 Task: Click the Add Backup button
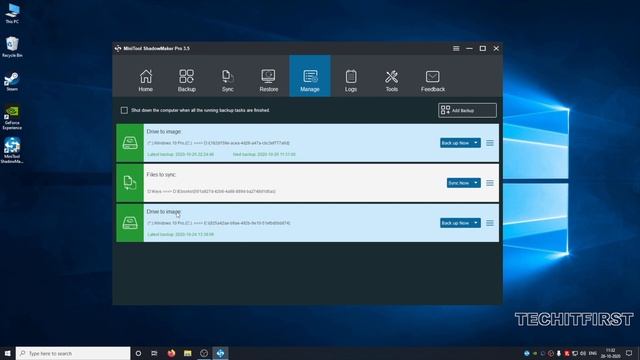pos(467,110)
